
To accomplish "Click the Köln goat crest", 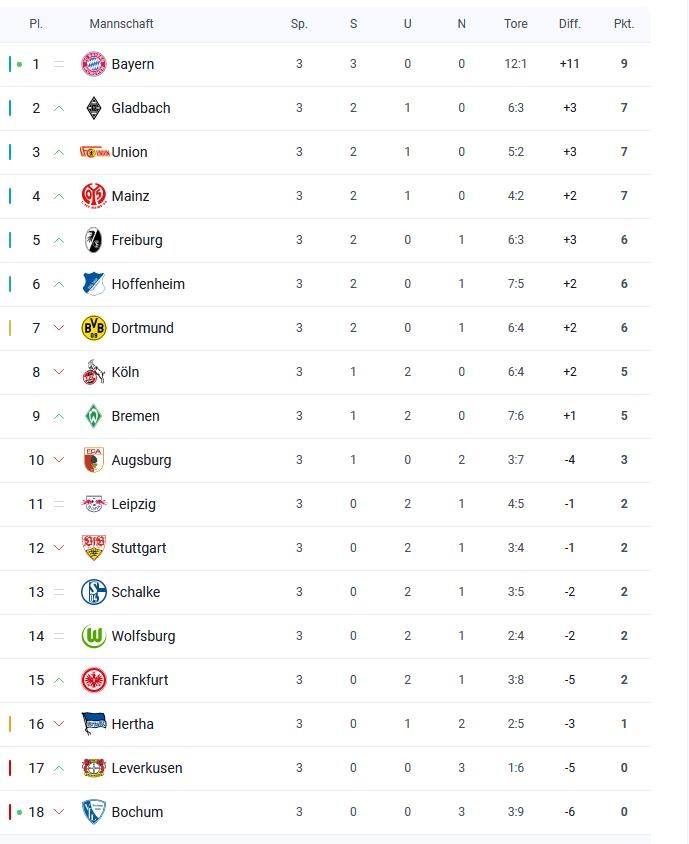I will pyautogui.click(x=94, y=372).
